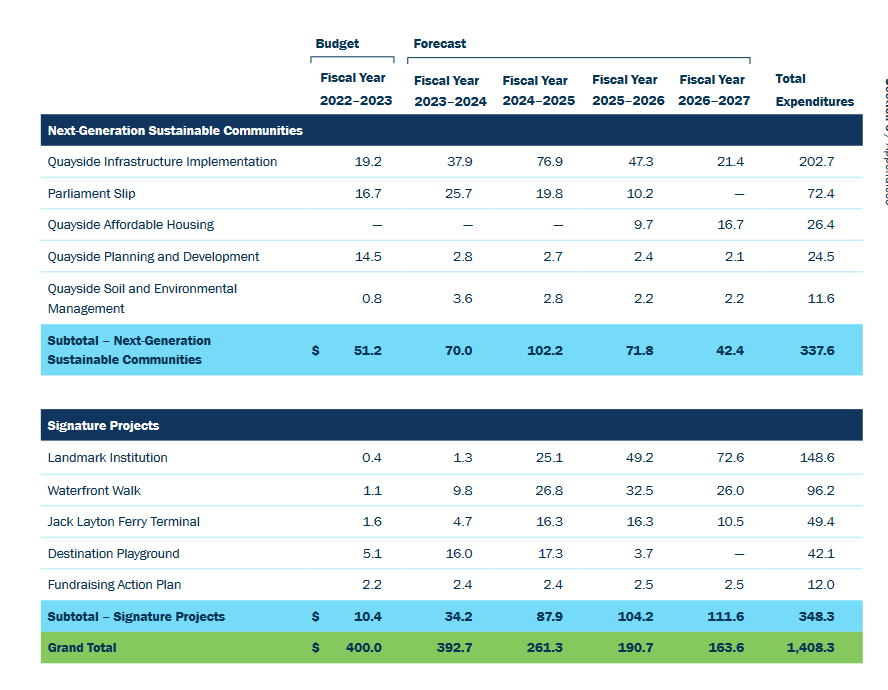Select Quayside Infrastructure total value 202.7

816,162
